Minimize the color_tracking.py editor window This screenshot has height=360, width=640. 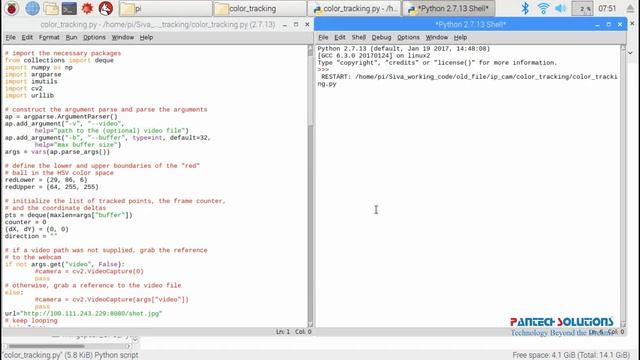click(x=285, y=25)
